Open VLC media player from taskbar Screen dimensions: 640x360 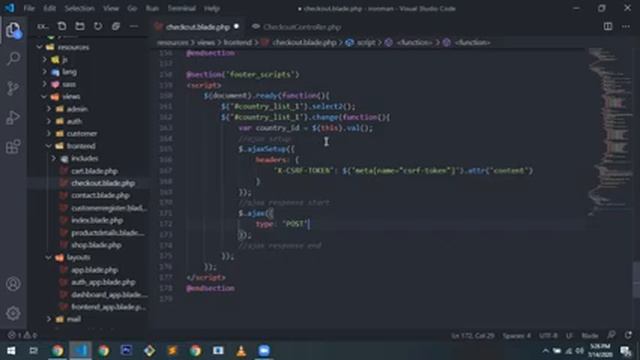(x=241, y=351)
